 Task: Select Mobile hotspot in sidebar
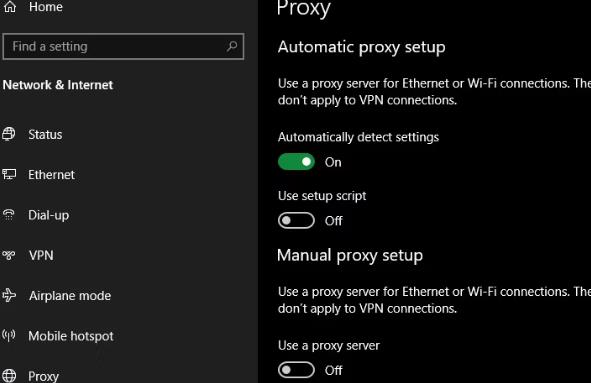point(71,336)
